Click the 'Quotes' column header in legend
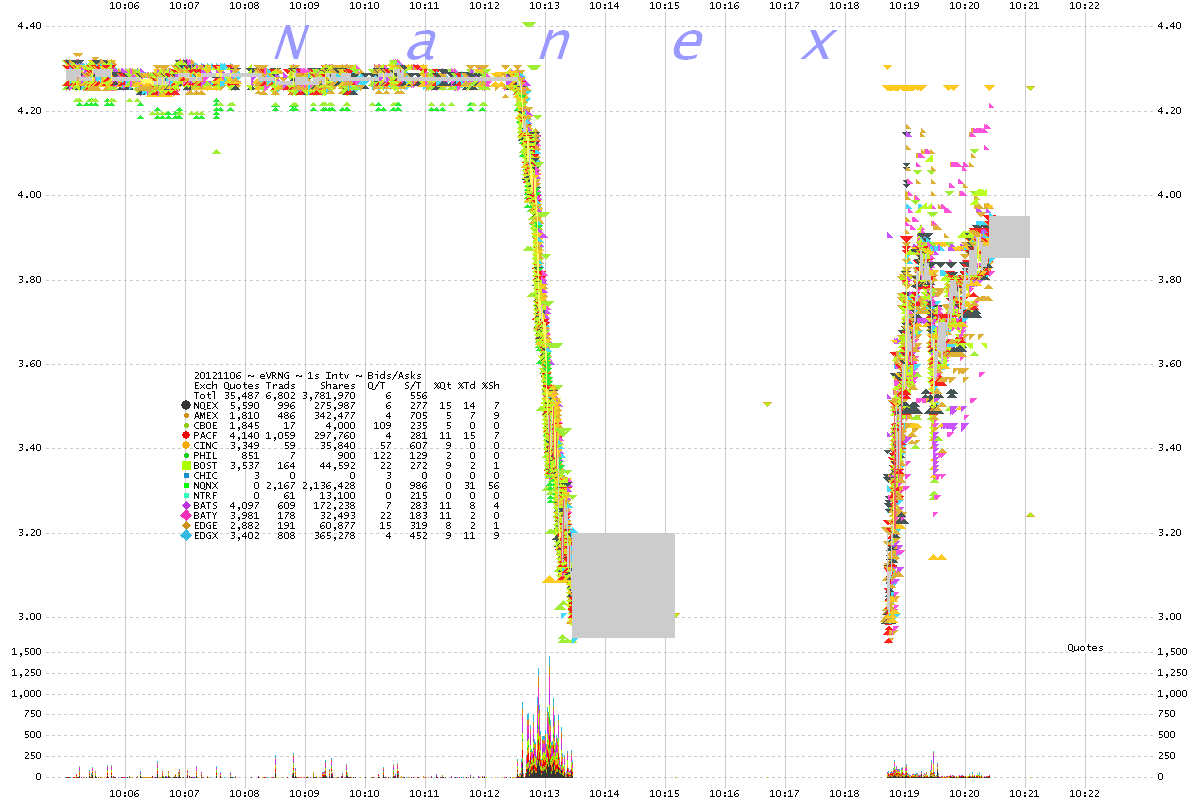This screenshot has height=800, width=1200. point(241,385)
